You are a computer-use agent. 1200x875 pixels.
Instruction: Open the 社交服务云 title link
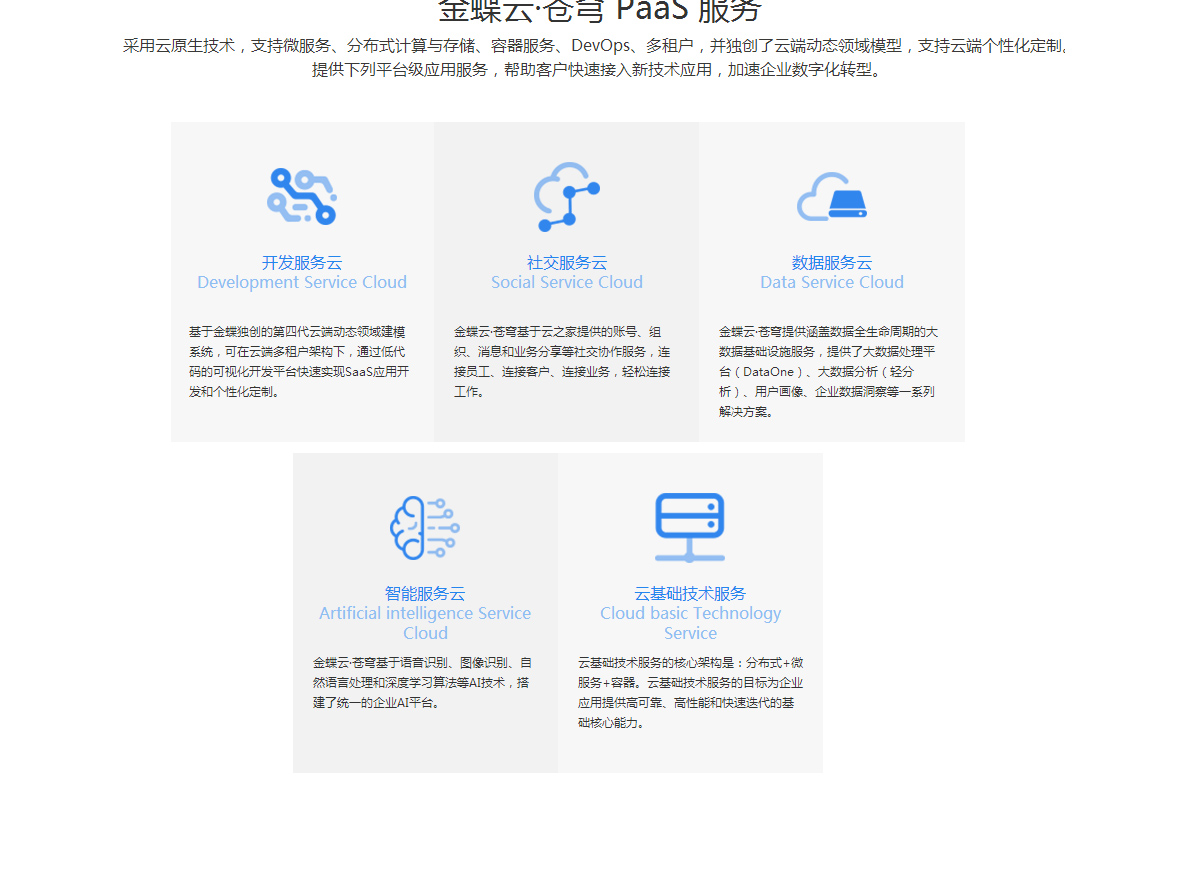click(x=567, y=263)
